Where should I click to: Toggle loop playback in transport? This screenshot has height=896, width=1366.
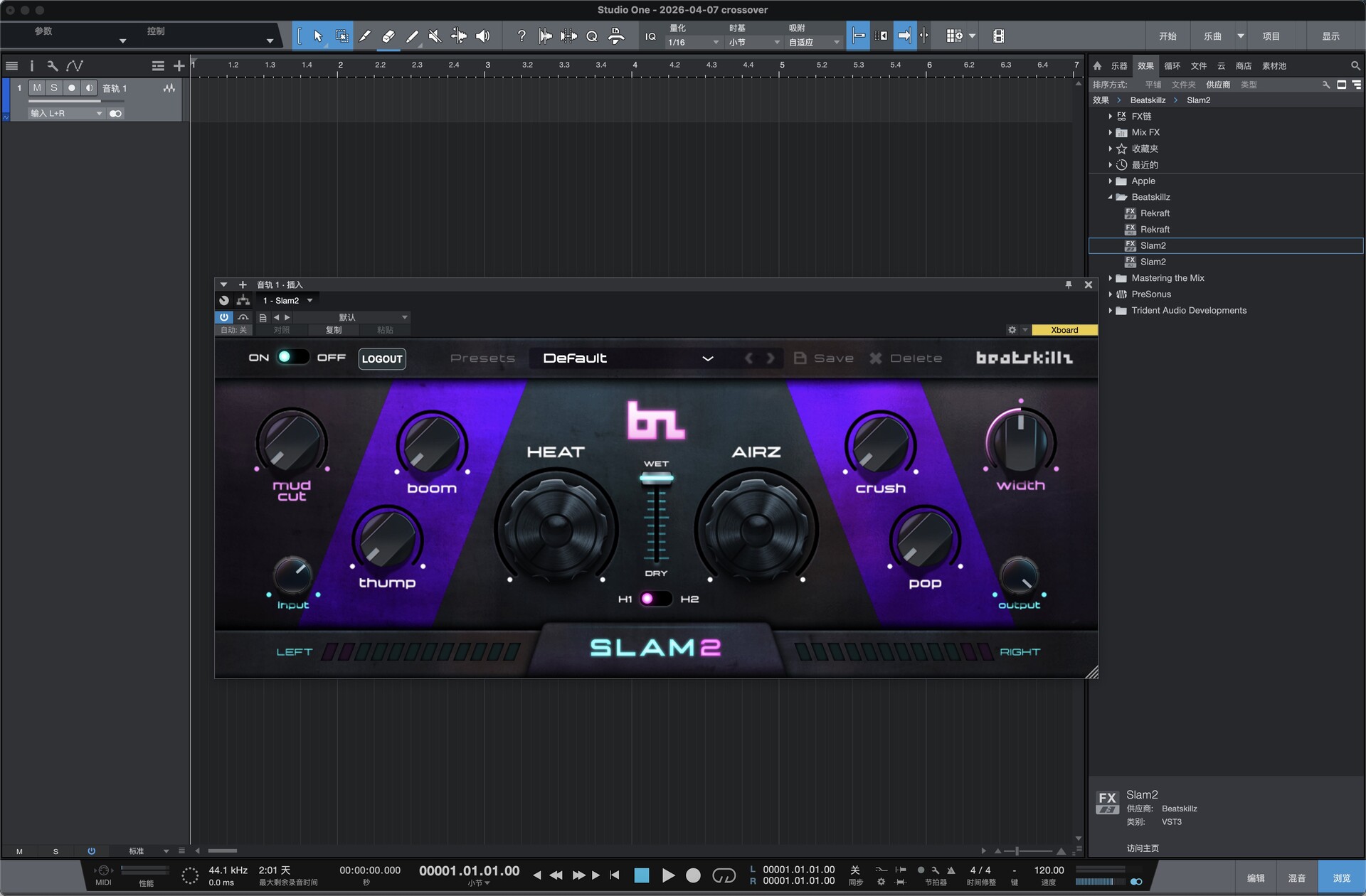(x=724, y=875)
